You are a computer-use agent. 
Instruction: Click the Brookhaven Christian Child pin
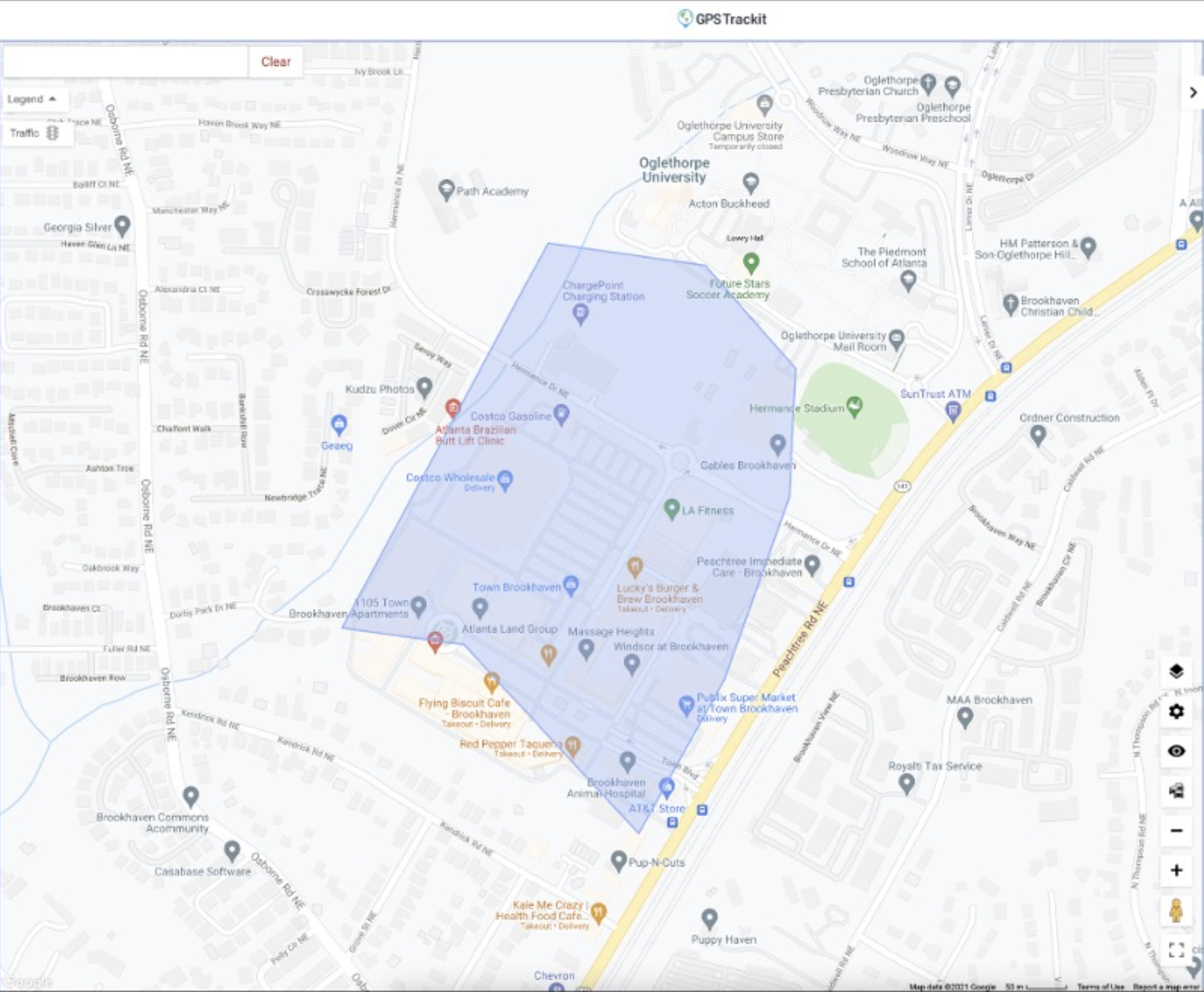1010,305
